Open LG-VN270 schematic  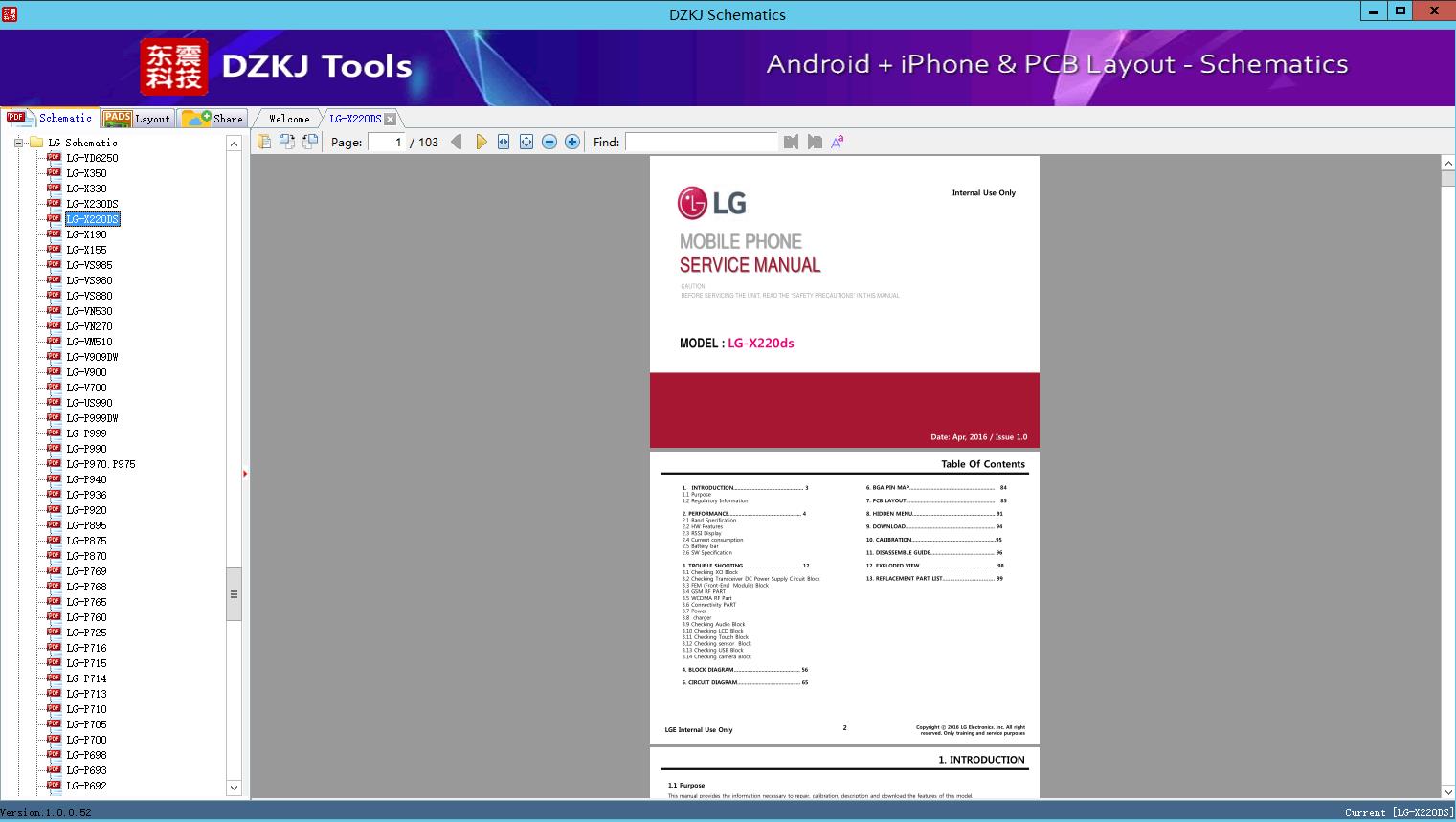pos(89,326)
